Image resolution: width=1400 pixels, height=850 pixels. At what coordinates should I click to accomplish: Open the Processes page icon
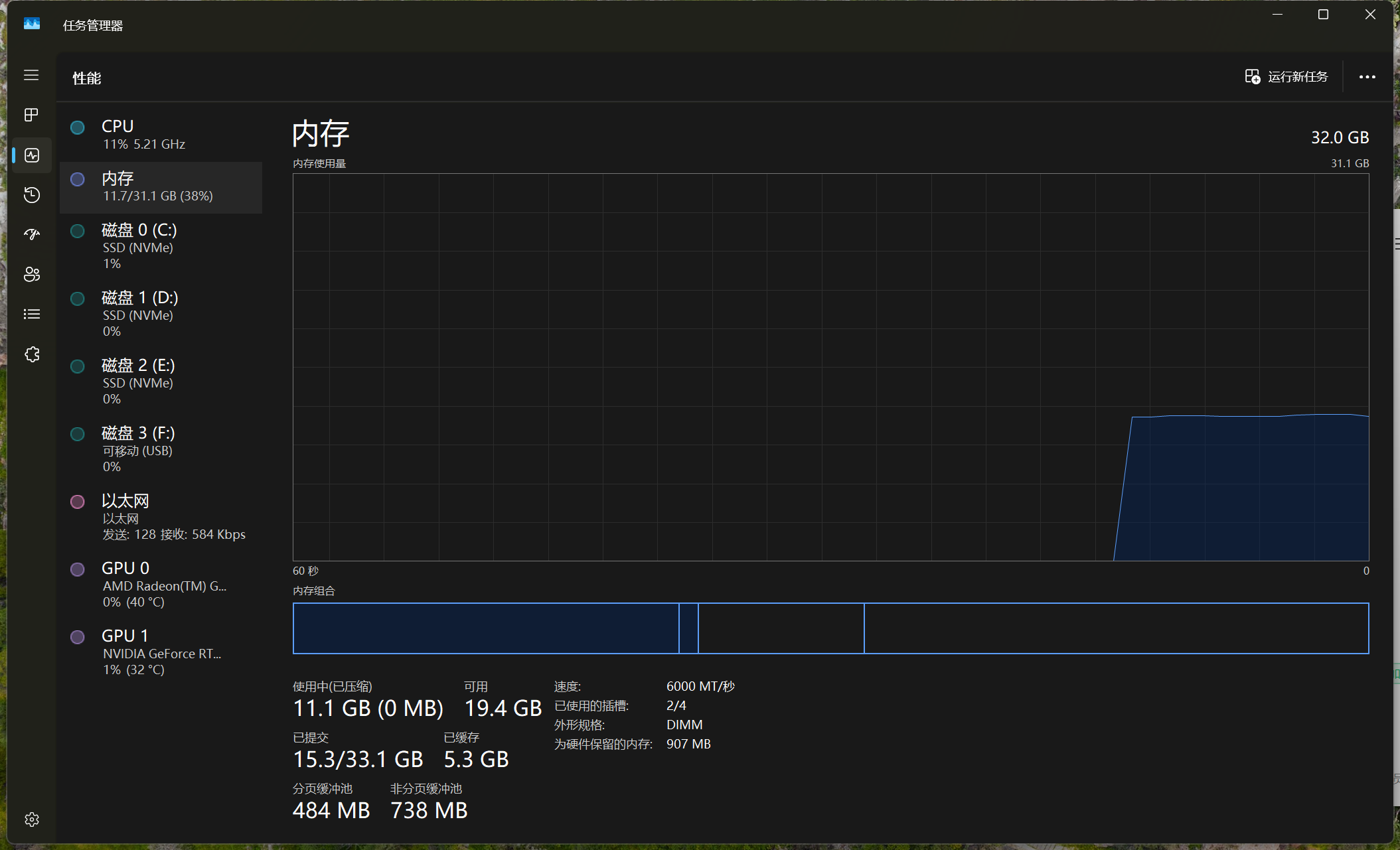click(31, 115)
